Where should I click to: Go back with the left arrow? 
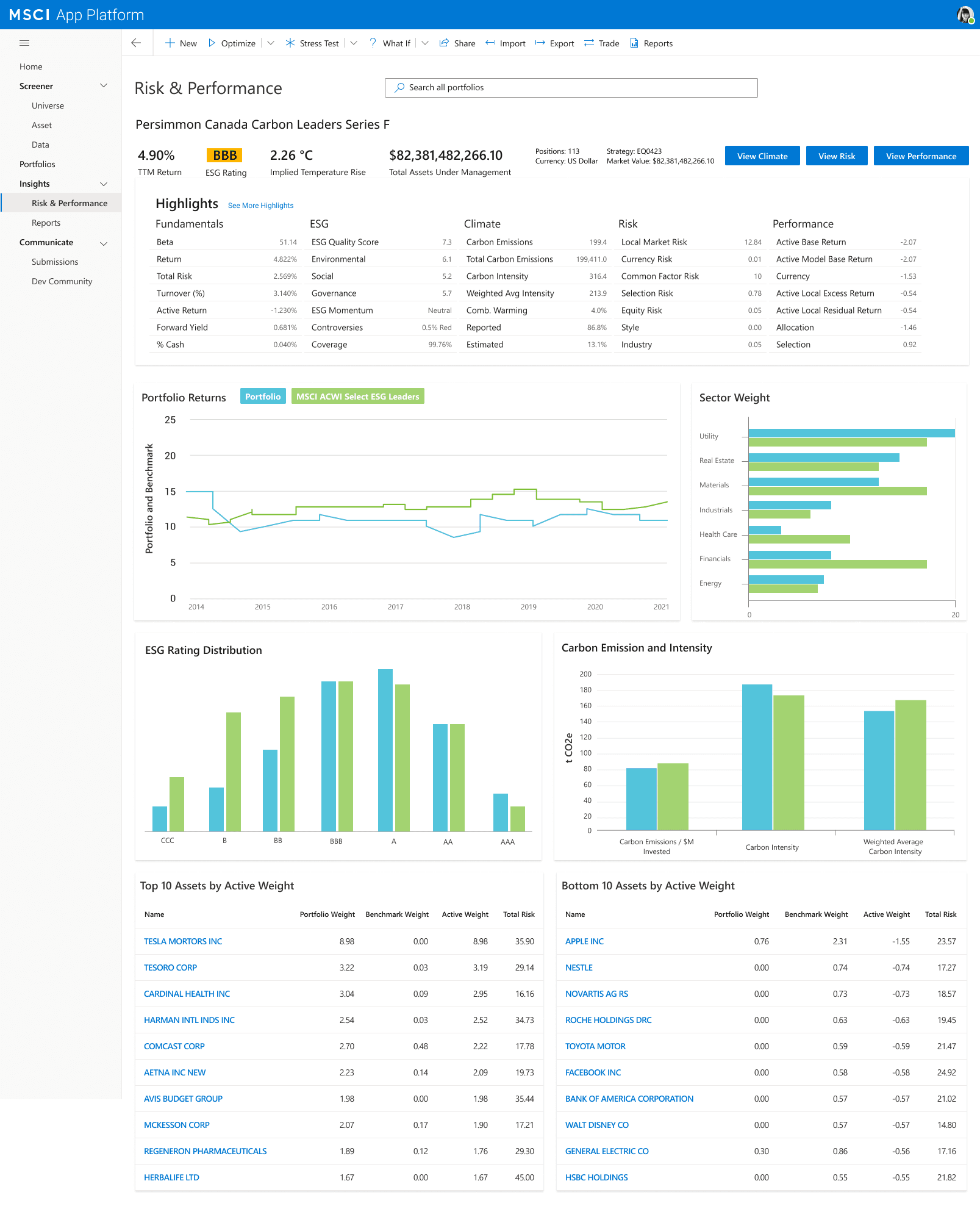(136, 43)
